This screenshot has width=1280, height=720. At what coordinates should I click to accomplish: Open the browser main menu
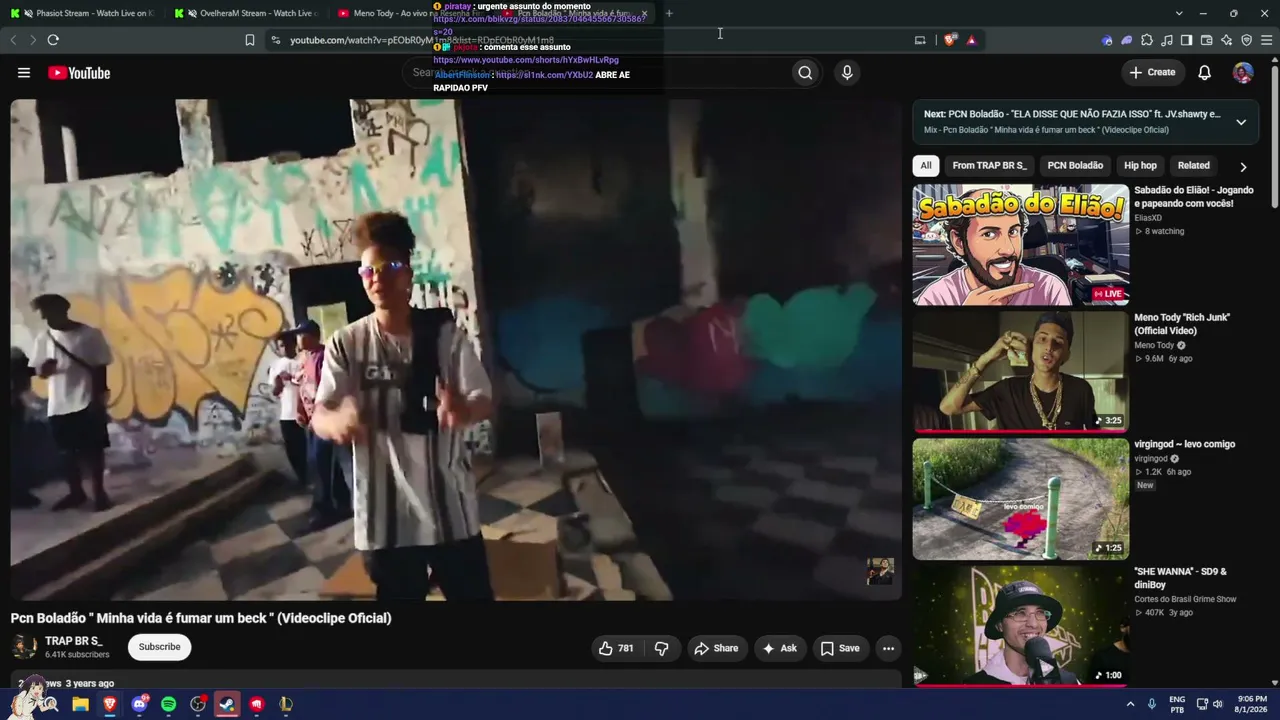[x=1266, y=40]
